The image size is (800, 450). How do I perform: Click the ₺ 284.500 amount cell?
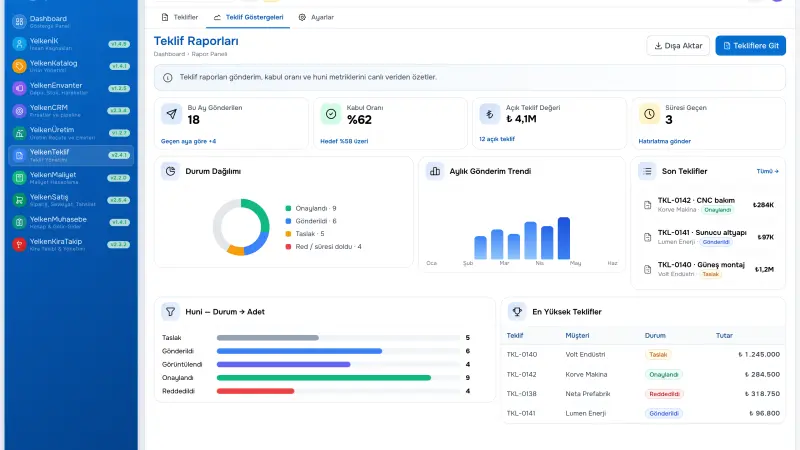click(762, 374)
